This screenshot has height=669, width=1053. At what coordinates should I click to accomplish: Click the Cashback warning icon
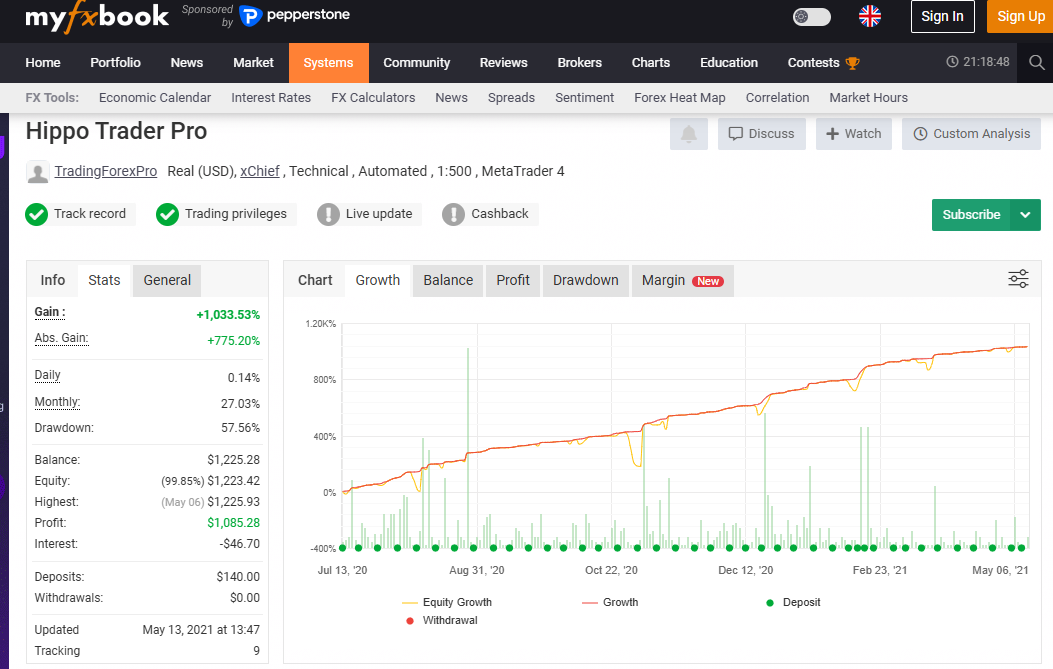point(453,214)
